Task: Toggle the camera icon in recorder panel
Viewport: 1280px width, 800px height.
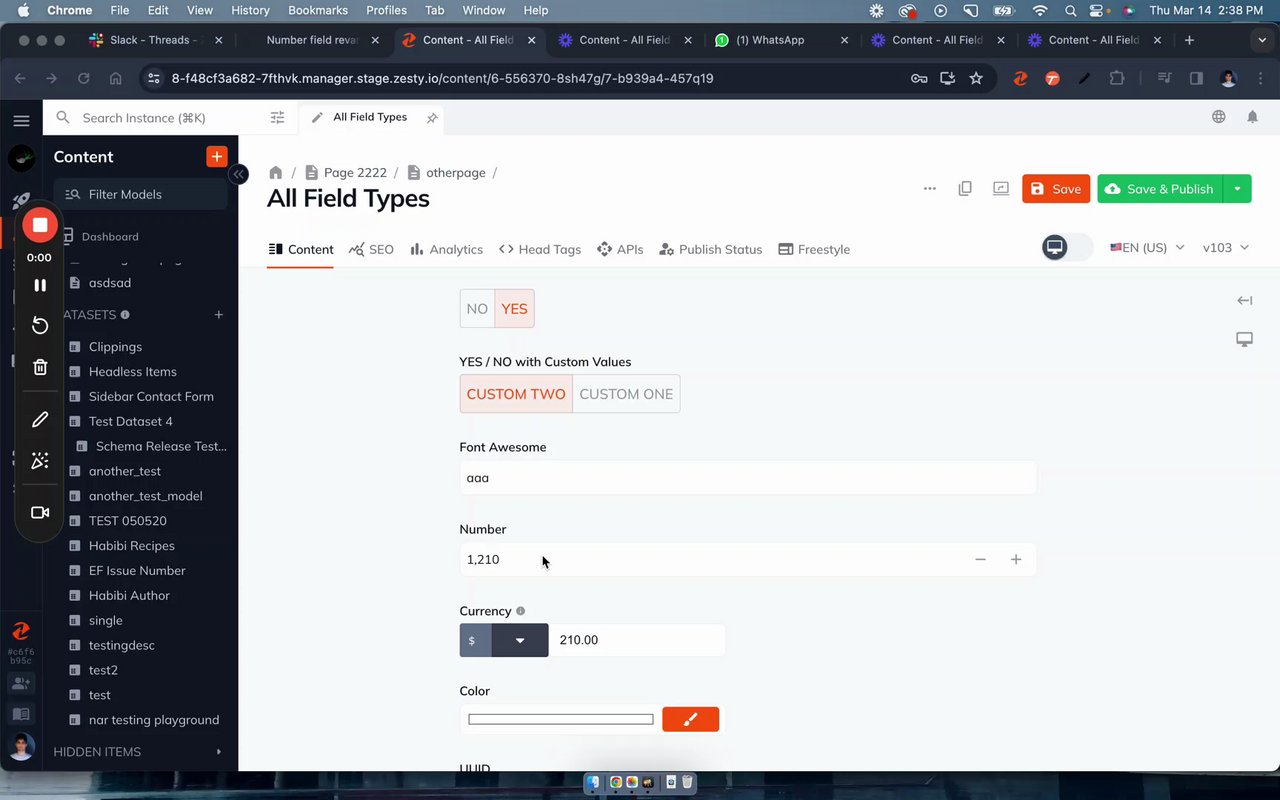Action: click(x=40, y=512)
